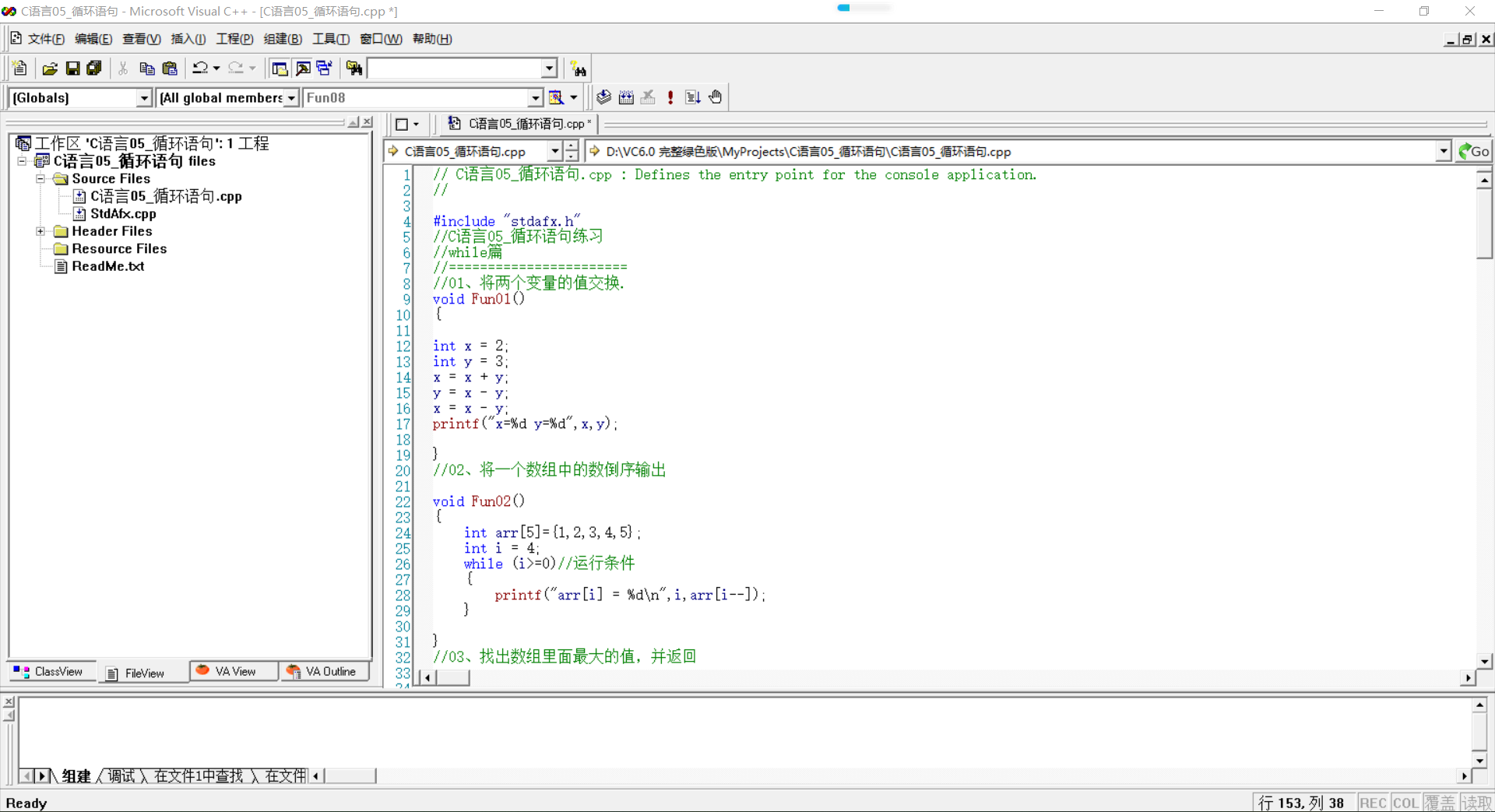
Task: Open the Window List icon
Action: 325,69
